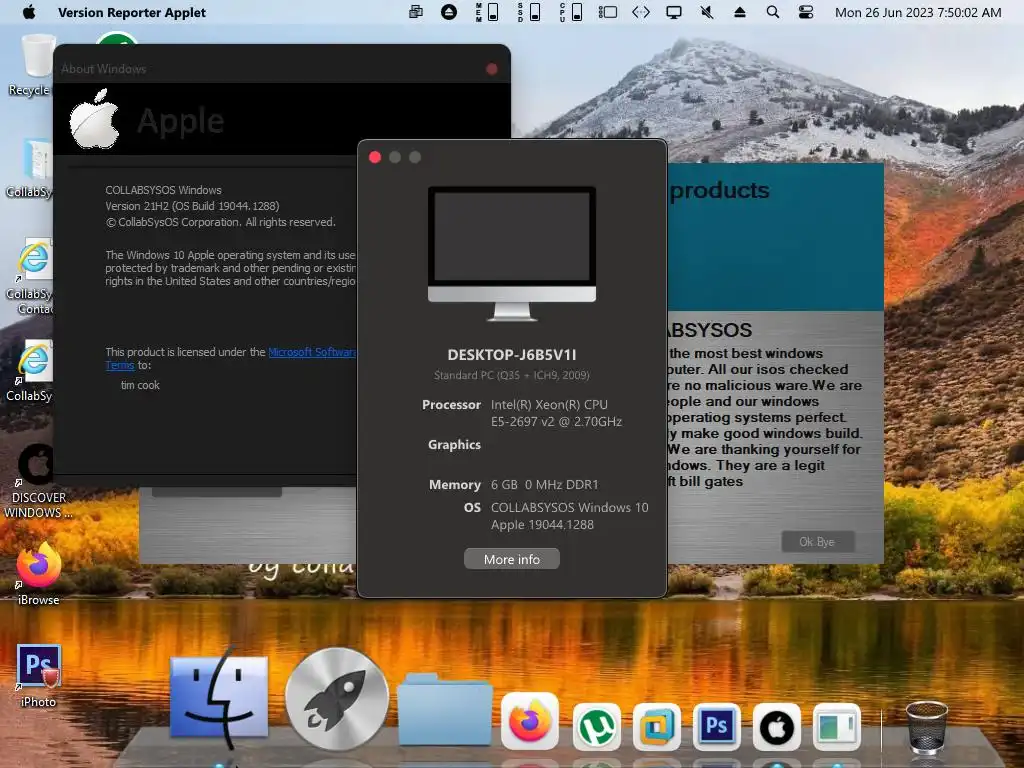
Task: Open the Apple logo menu
Action: 29,12
